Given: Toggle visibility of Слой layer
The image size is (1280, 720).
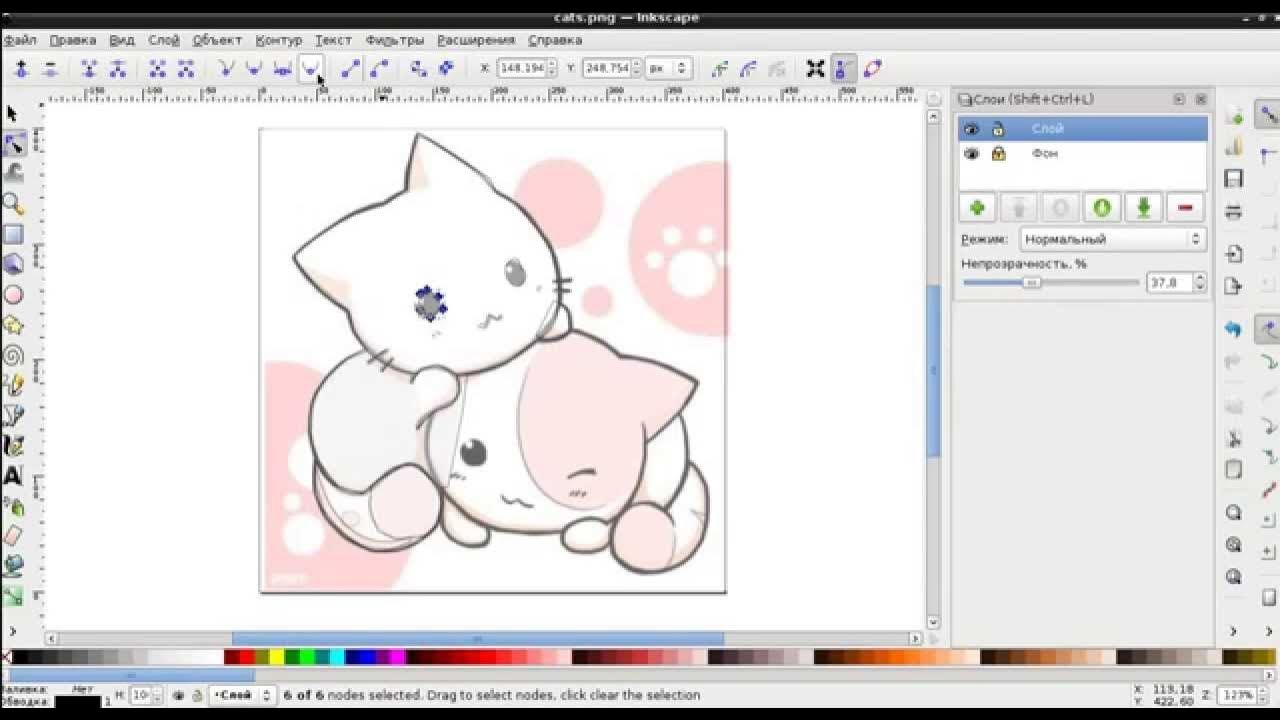Looking at the screenshot, I should point(971,129).
